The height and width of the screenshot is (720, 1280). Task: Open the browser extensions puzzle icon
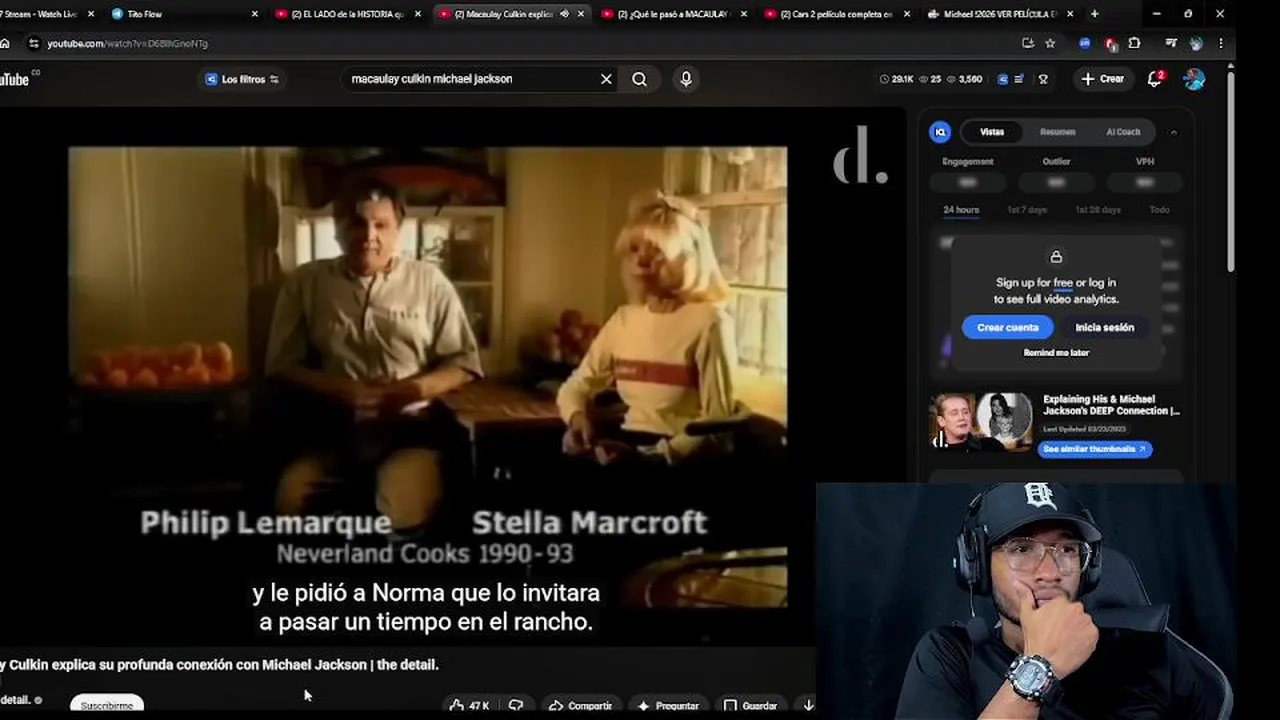[1134, 43]
